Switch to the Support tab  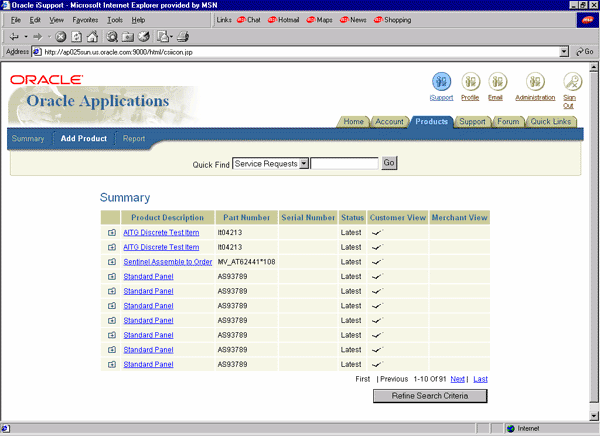[472, 122]
